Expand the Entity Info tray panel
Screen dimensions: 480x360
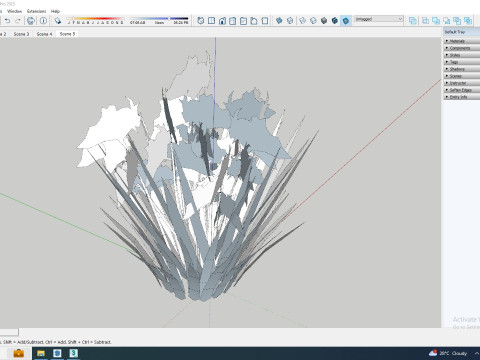point(462,97)
